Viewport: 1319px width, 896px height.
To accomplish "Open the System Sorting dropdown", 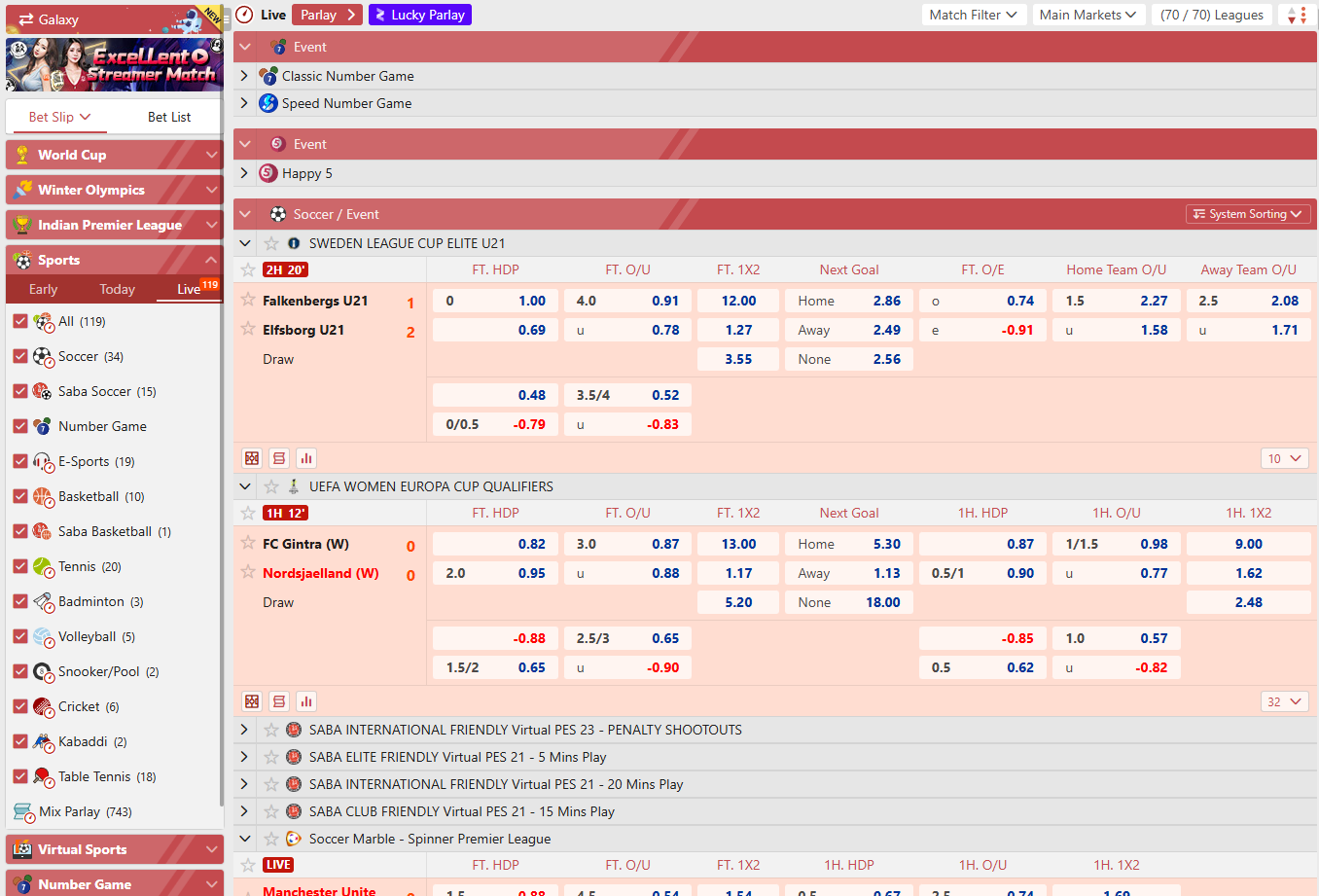I will point(1248,213).
